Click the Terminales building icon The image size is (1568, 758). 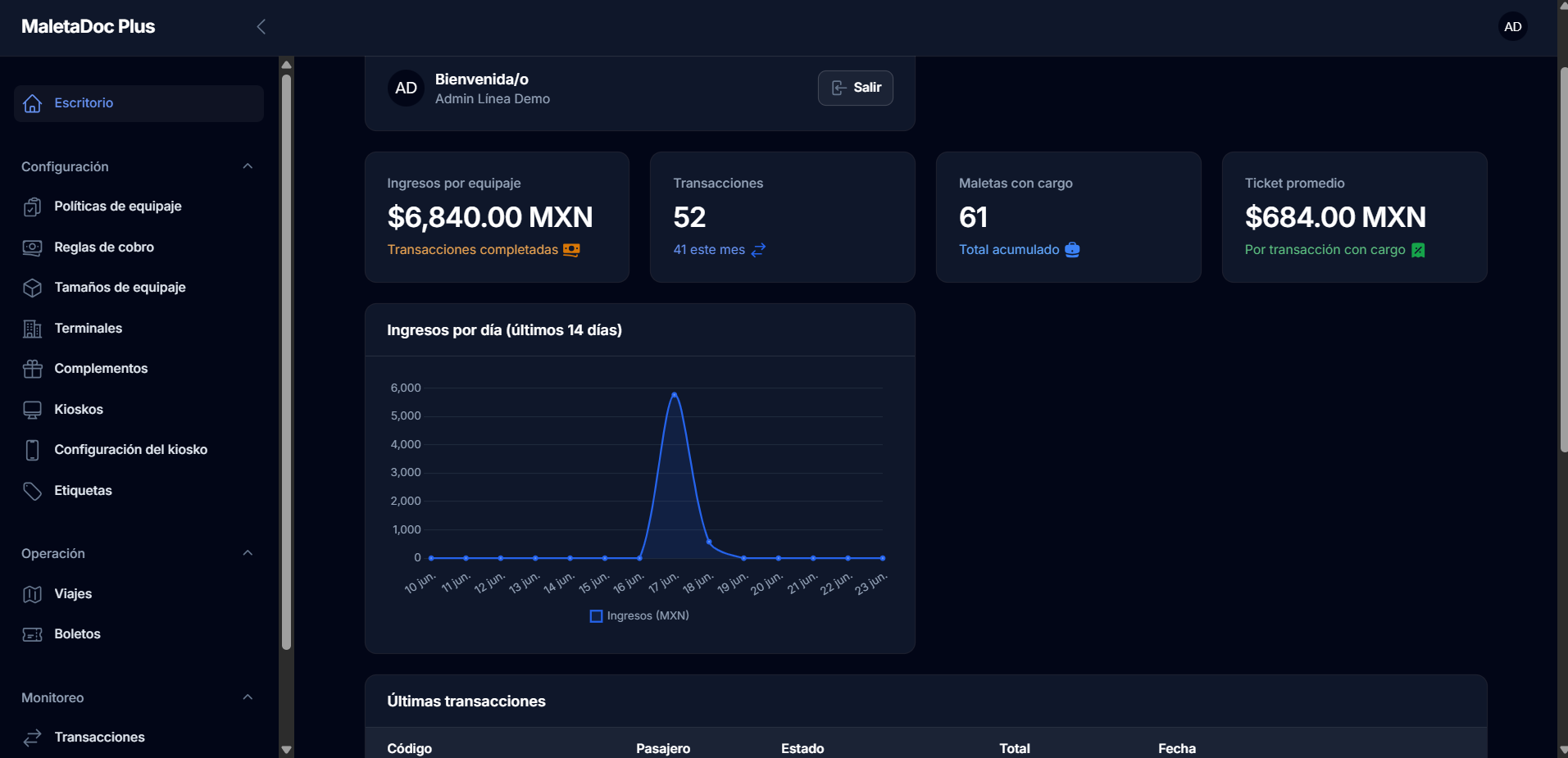click(32, 329)
